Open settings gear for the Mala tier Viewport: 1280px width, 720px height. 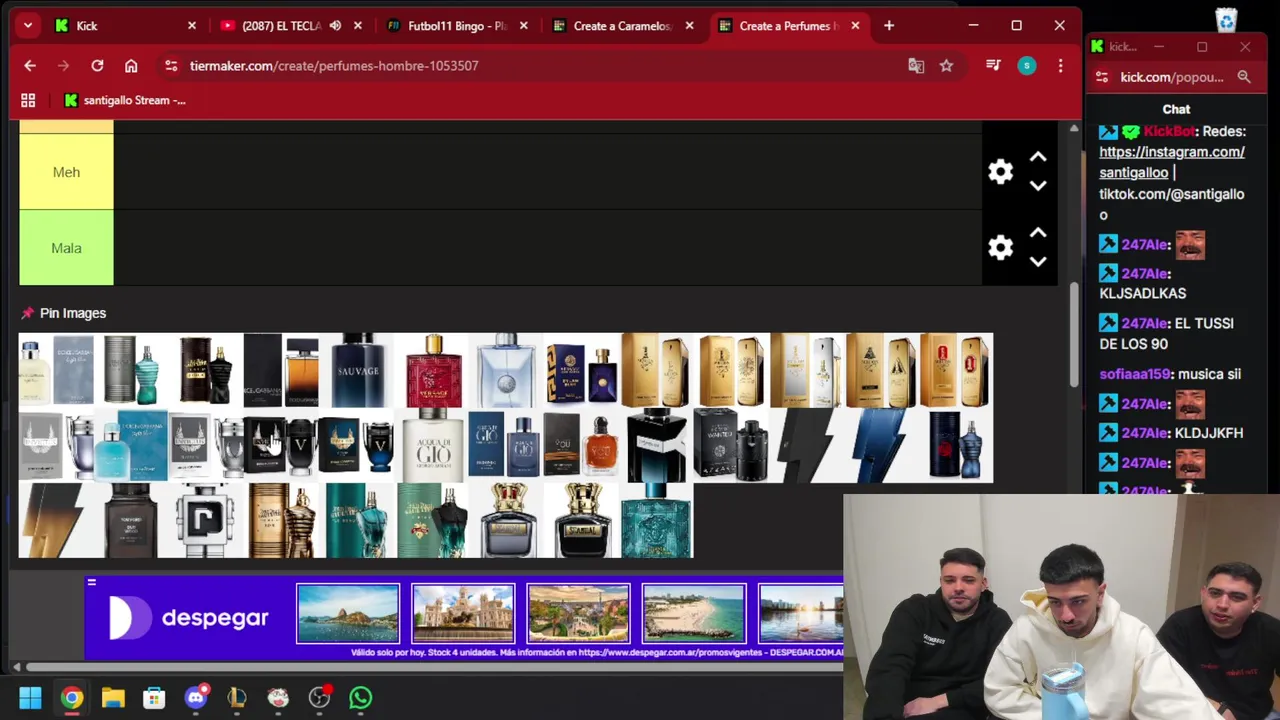coord(1000,248)
